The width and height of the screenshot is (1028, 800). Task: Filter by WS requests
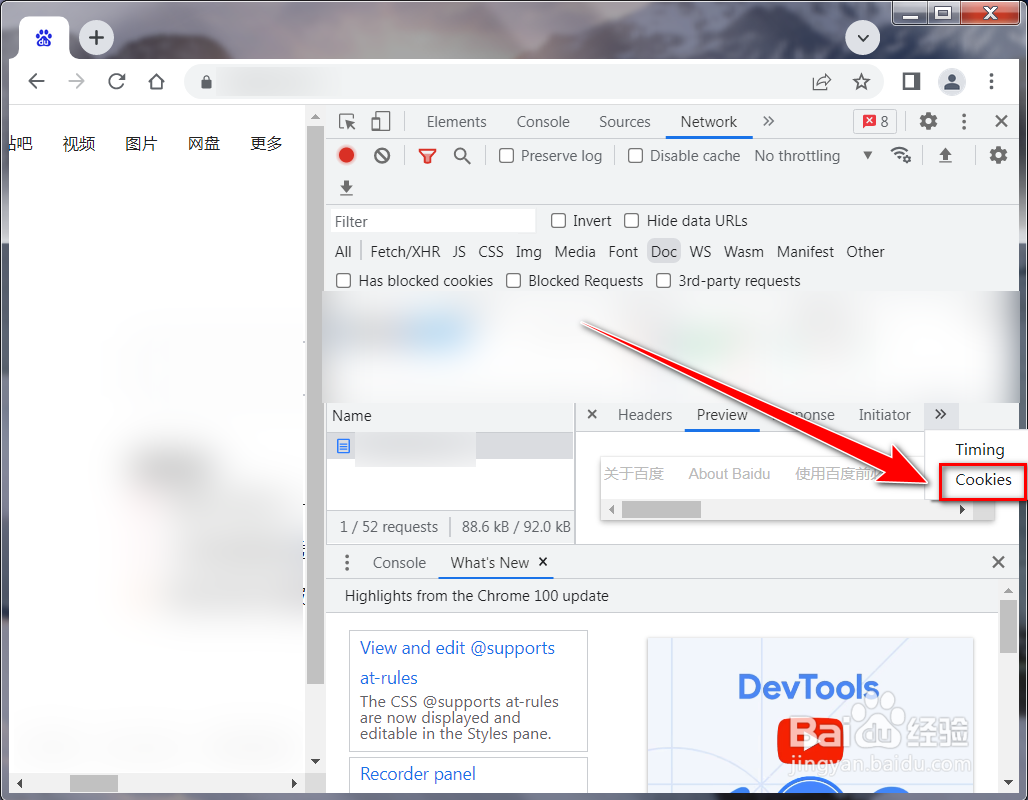(700, 252)
